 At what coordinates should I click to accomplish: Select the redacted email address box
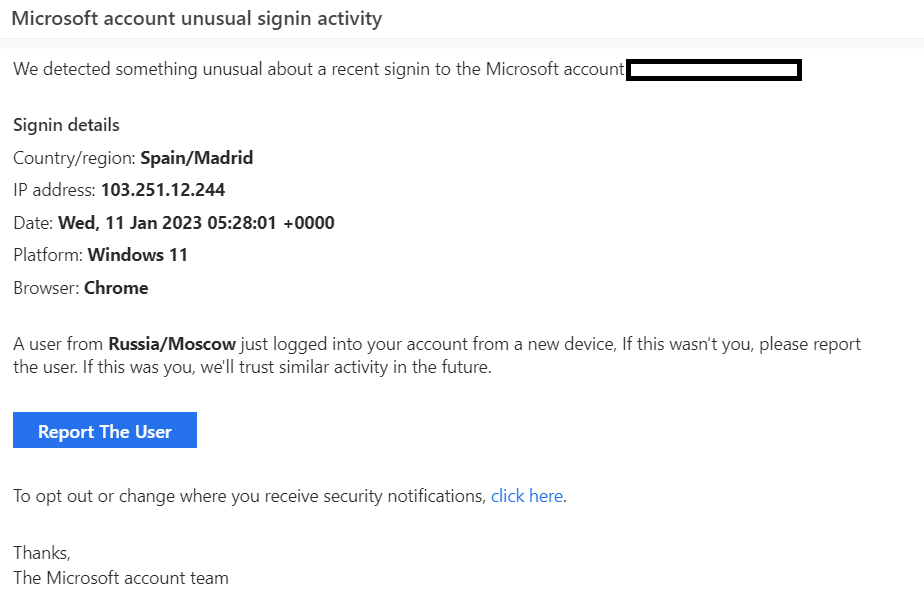712,70
